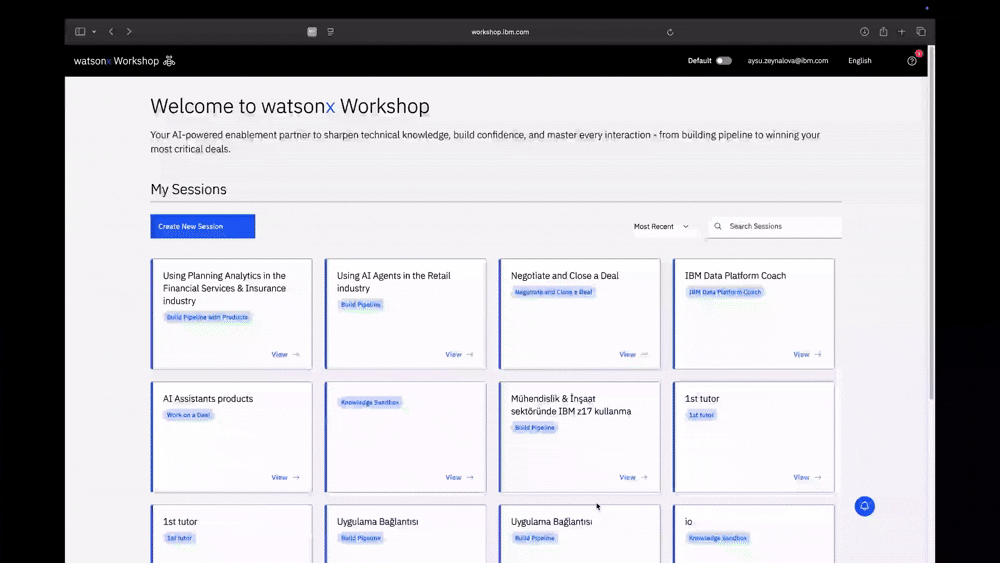Click the workshop.ibm.com address bar
This screenshot has height=563, width=1000.
500,32
